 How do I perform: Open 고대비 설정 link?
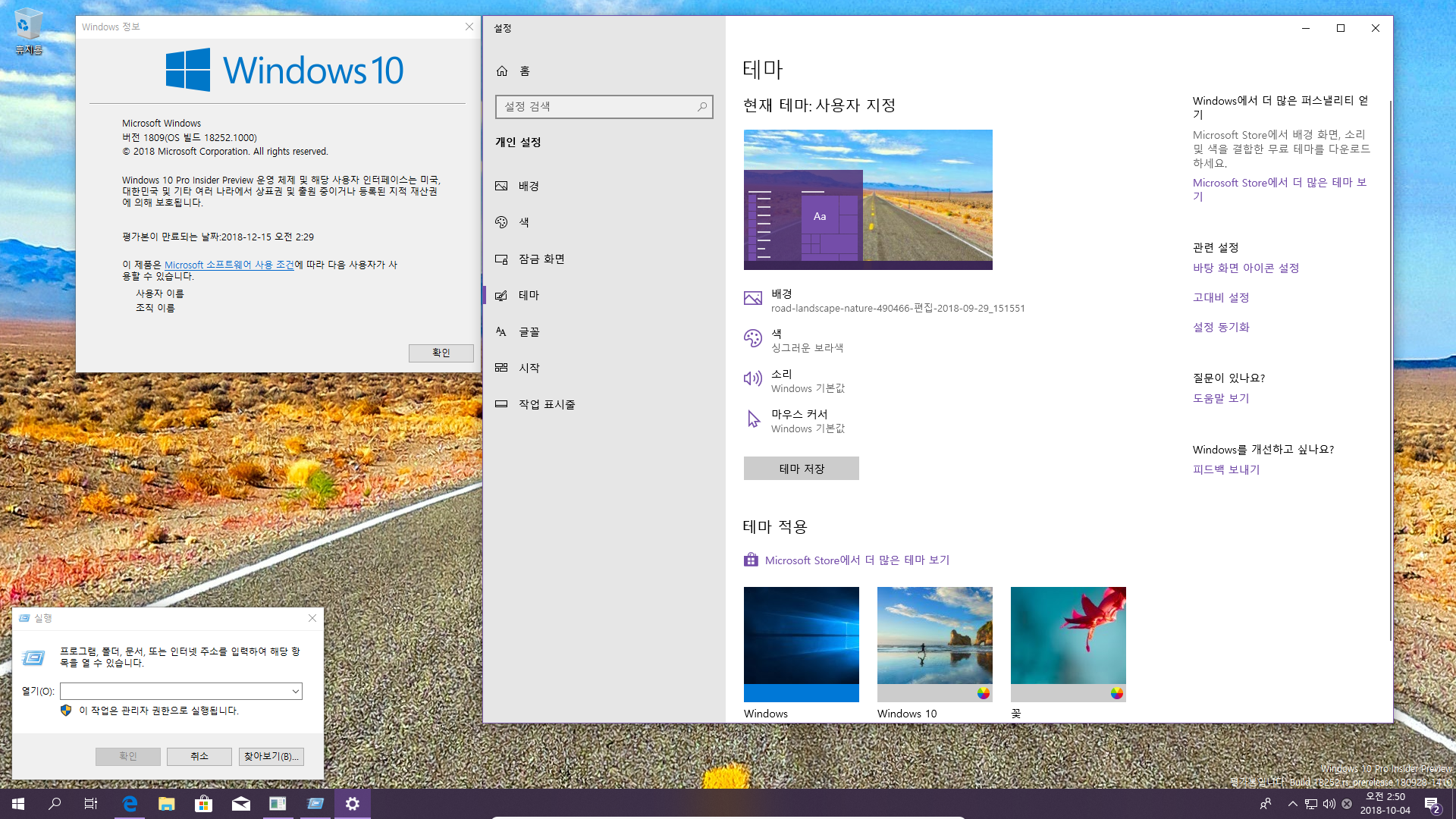(x=1221, y=297)
